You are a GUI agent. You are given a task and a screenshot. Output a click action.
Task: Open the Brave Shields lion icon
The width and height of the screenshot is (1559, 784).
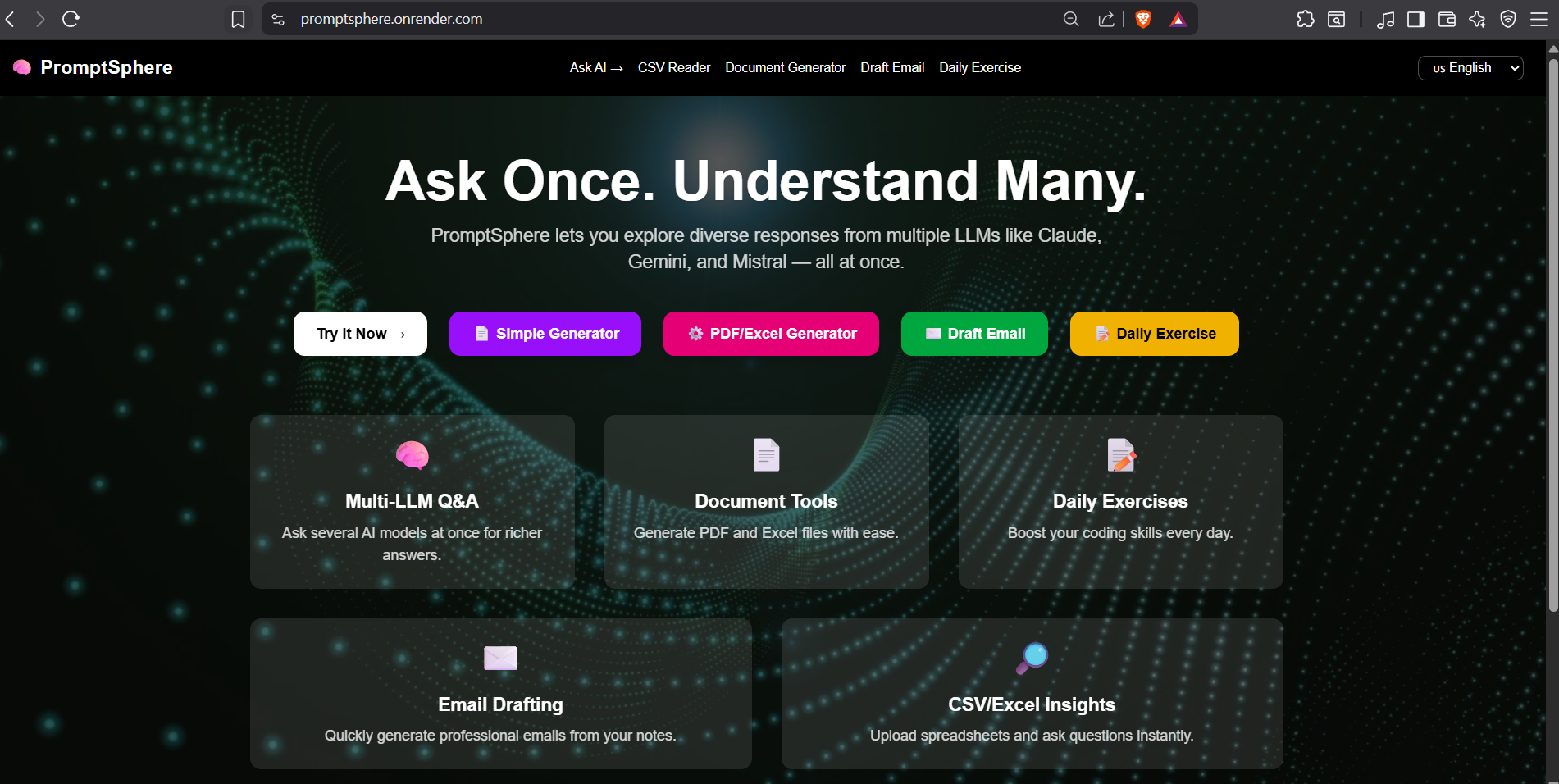pos(1142,18)
